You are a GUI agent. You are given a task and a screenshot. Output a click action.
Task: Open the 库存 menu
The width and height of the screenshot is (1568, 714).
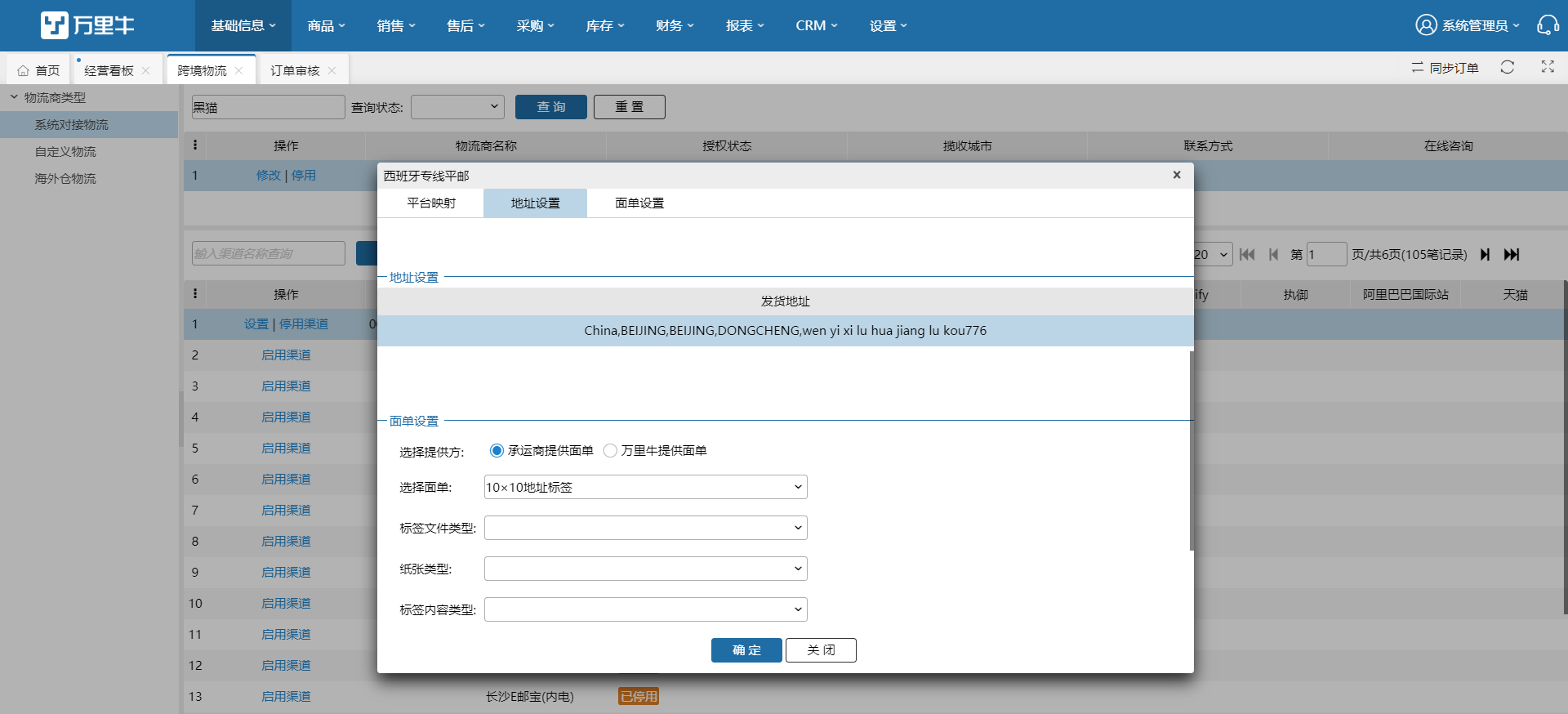point(605,25)
